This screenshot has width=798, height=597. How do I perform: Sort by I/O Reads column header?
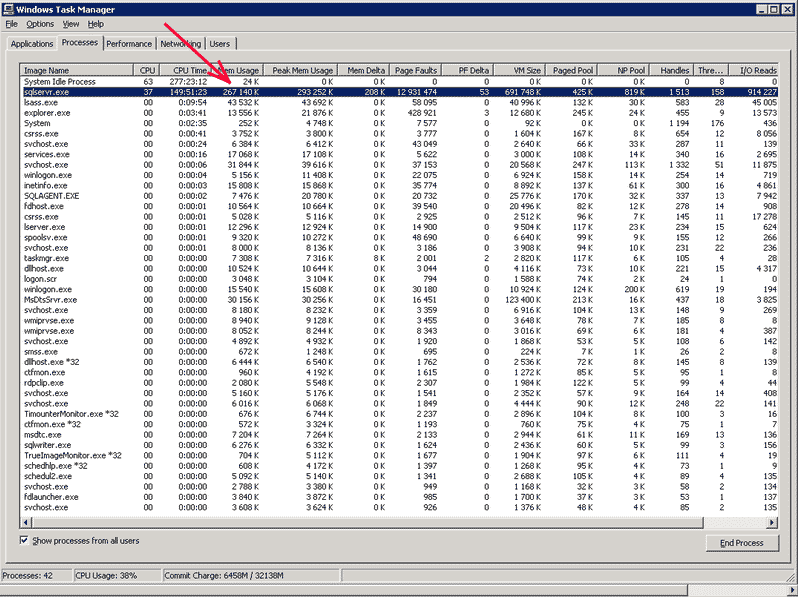click(x=753, y=70)
